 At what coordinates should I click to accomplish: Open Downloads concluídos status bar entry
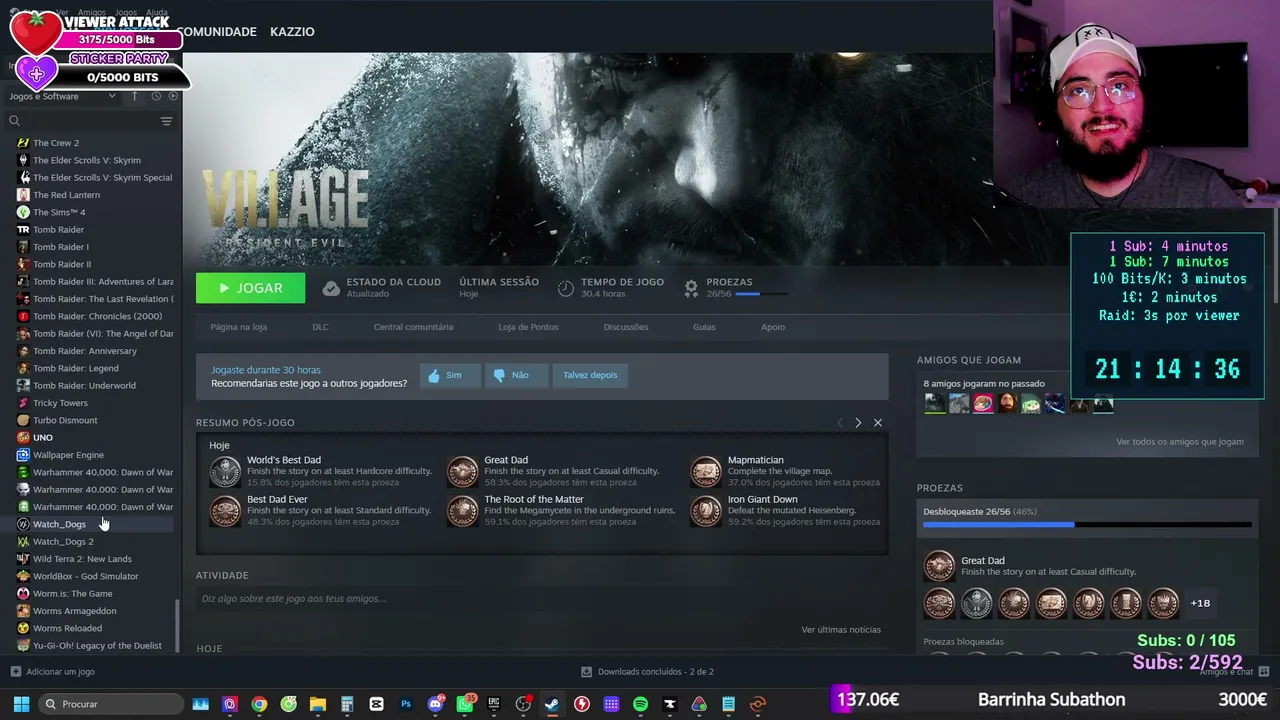pos(648,672)
